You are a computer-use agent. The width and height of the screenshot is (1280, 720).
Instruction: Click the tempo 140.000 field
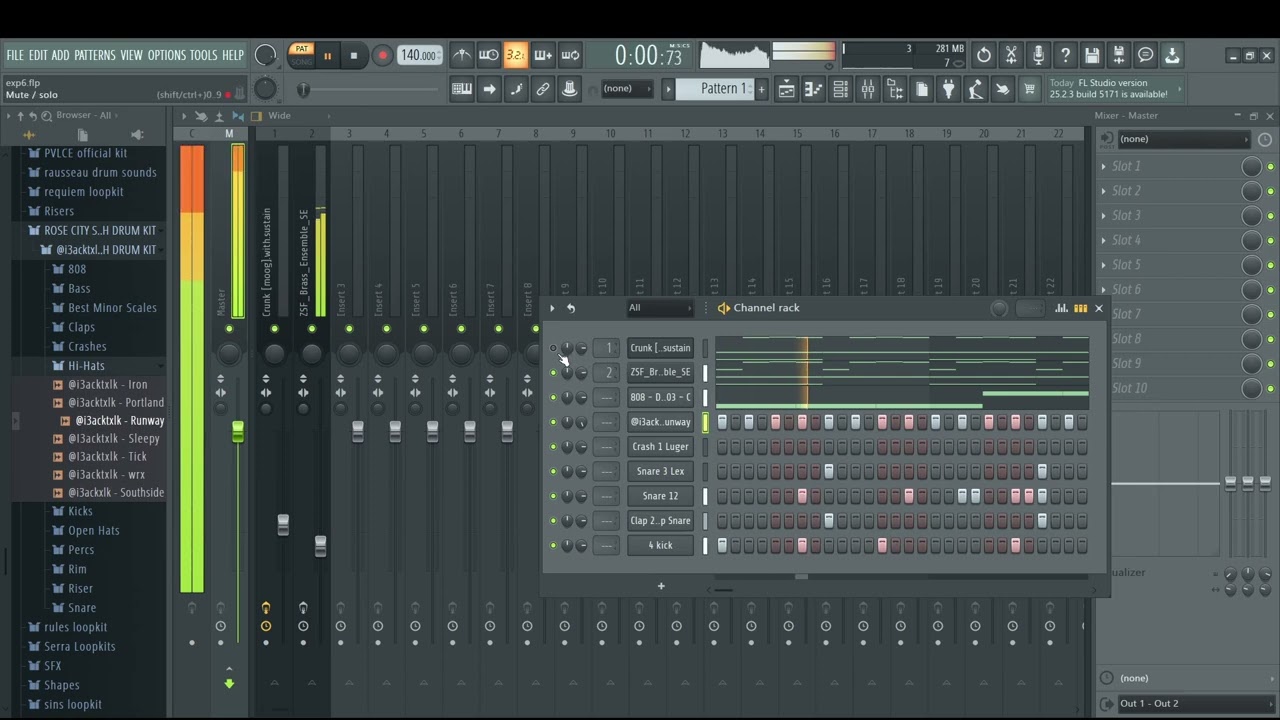click(x=419, y=55)
